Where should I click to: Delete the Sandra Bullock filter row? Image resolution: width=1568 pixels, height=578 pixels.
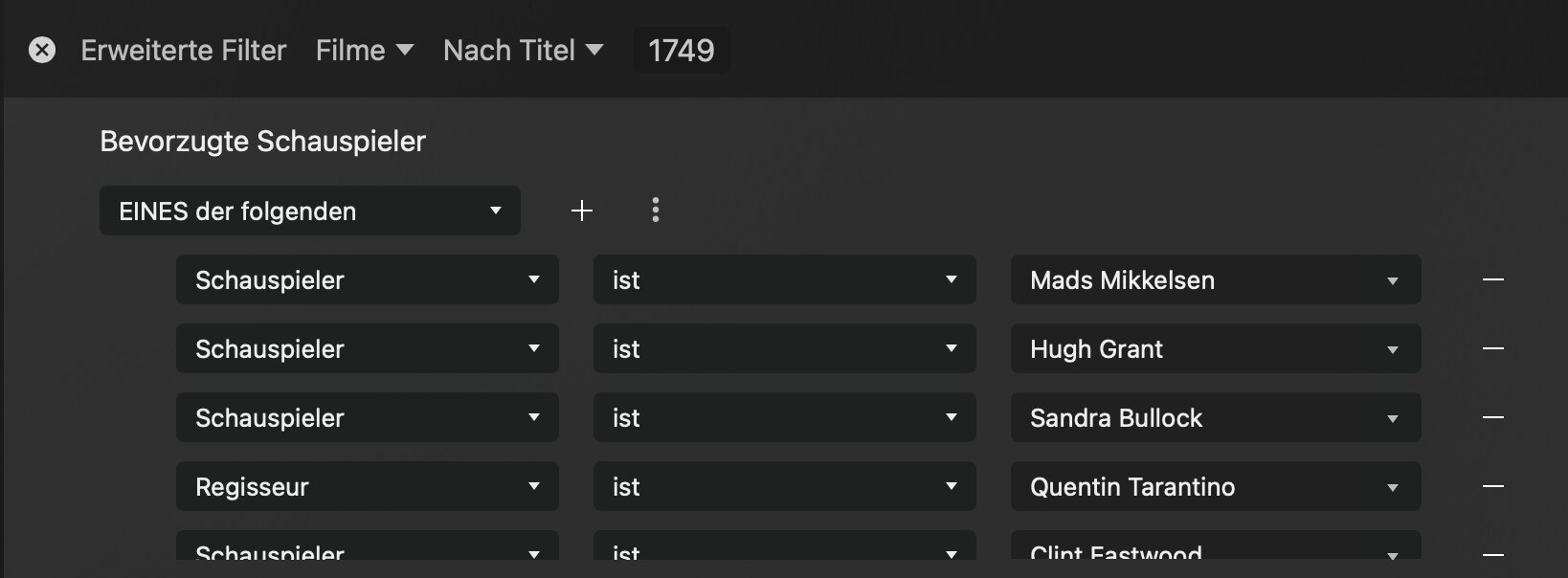tap(1492, 417)
